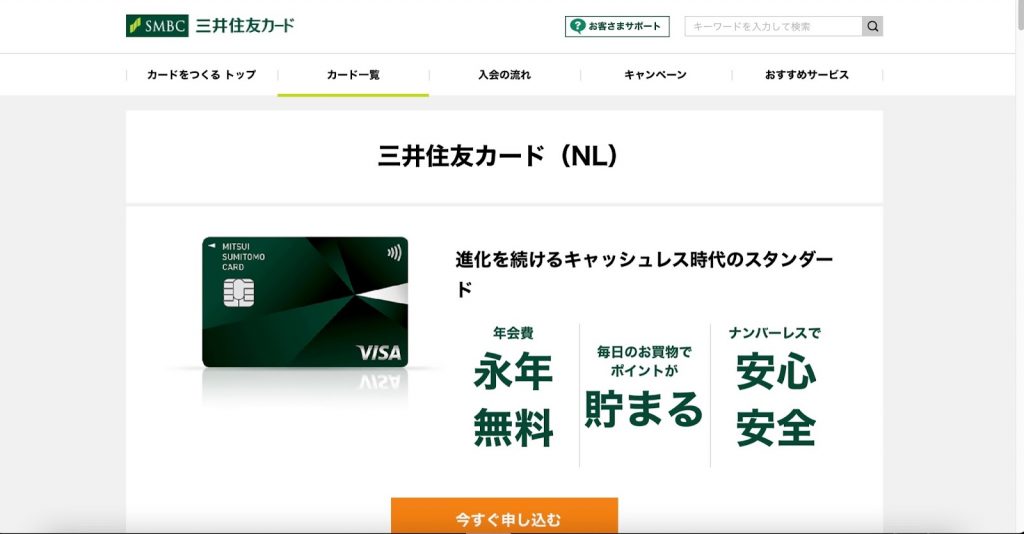Click the question mark support icon
The height and width of the screenshot is (534, 1024).
[x=577, y=26]
